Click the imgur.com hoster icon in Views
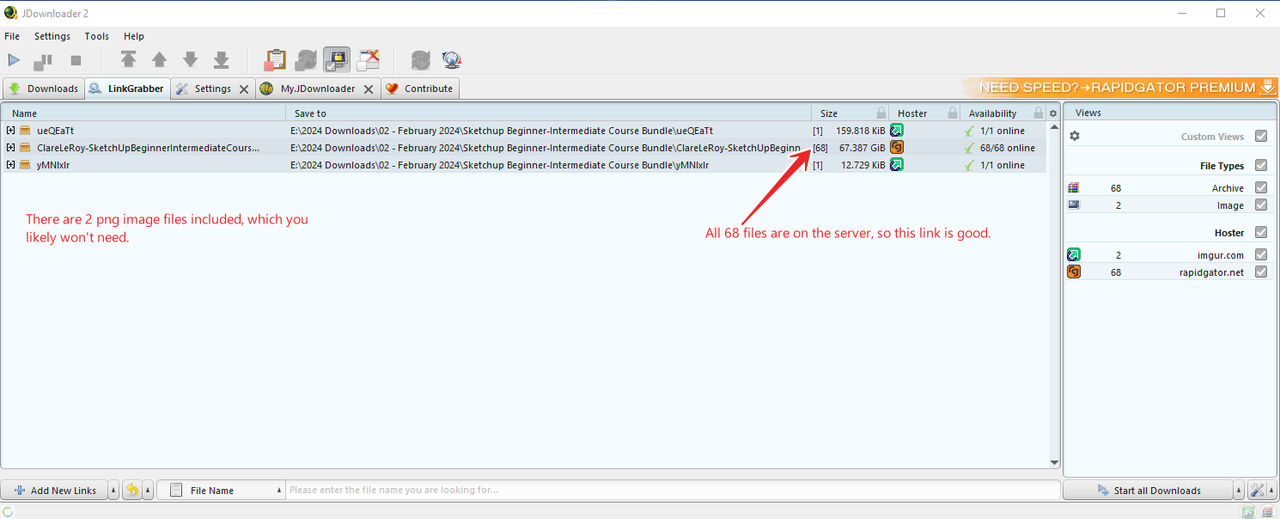 tap(1074, 255)
